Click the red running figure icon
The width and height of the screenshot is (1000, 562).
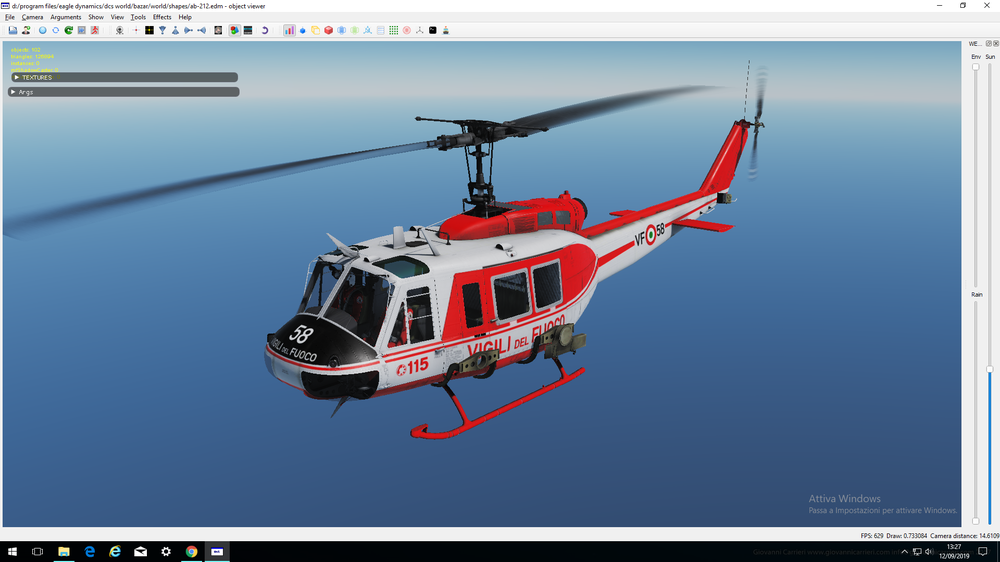(94, 30)
